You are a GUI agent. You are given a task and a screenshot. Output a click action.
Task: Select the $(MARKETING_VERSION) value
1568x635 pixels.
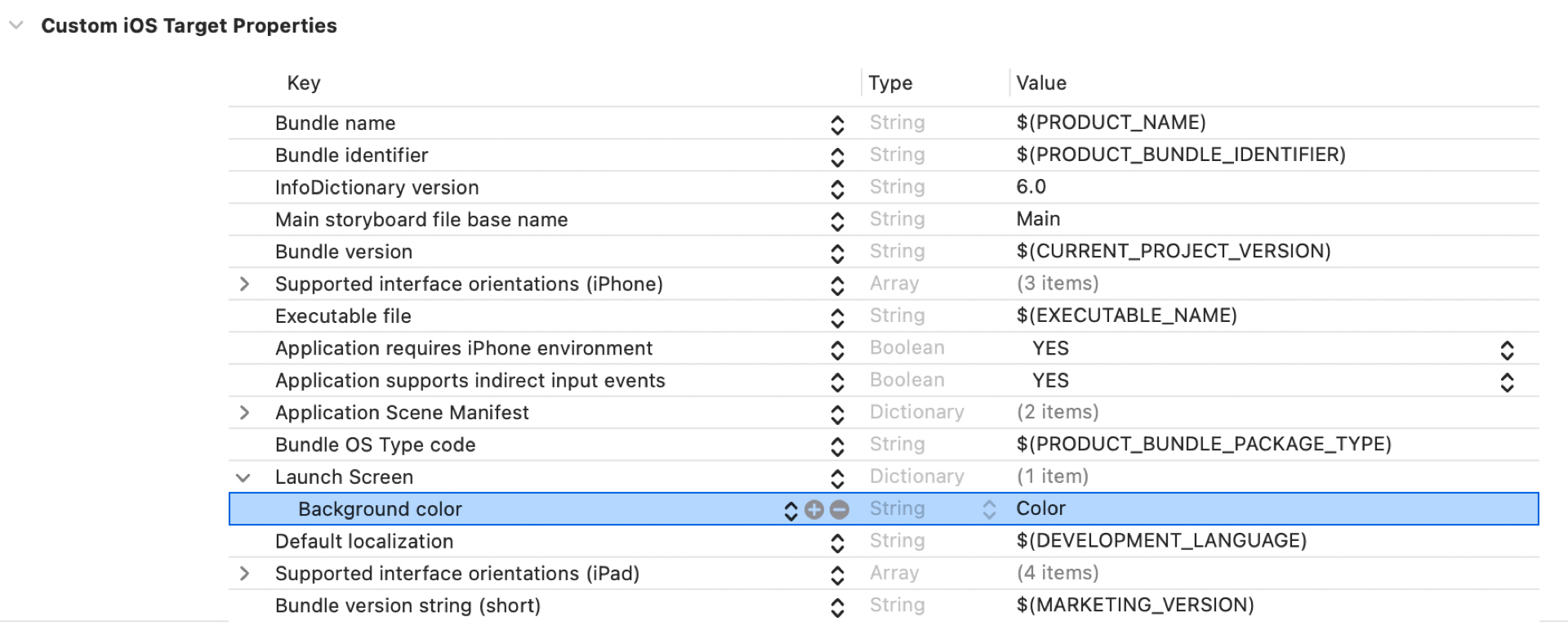[x=1135, y=605]
